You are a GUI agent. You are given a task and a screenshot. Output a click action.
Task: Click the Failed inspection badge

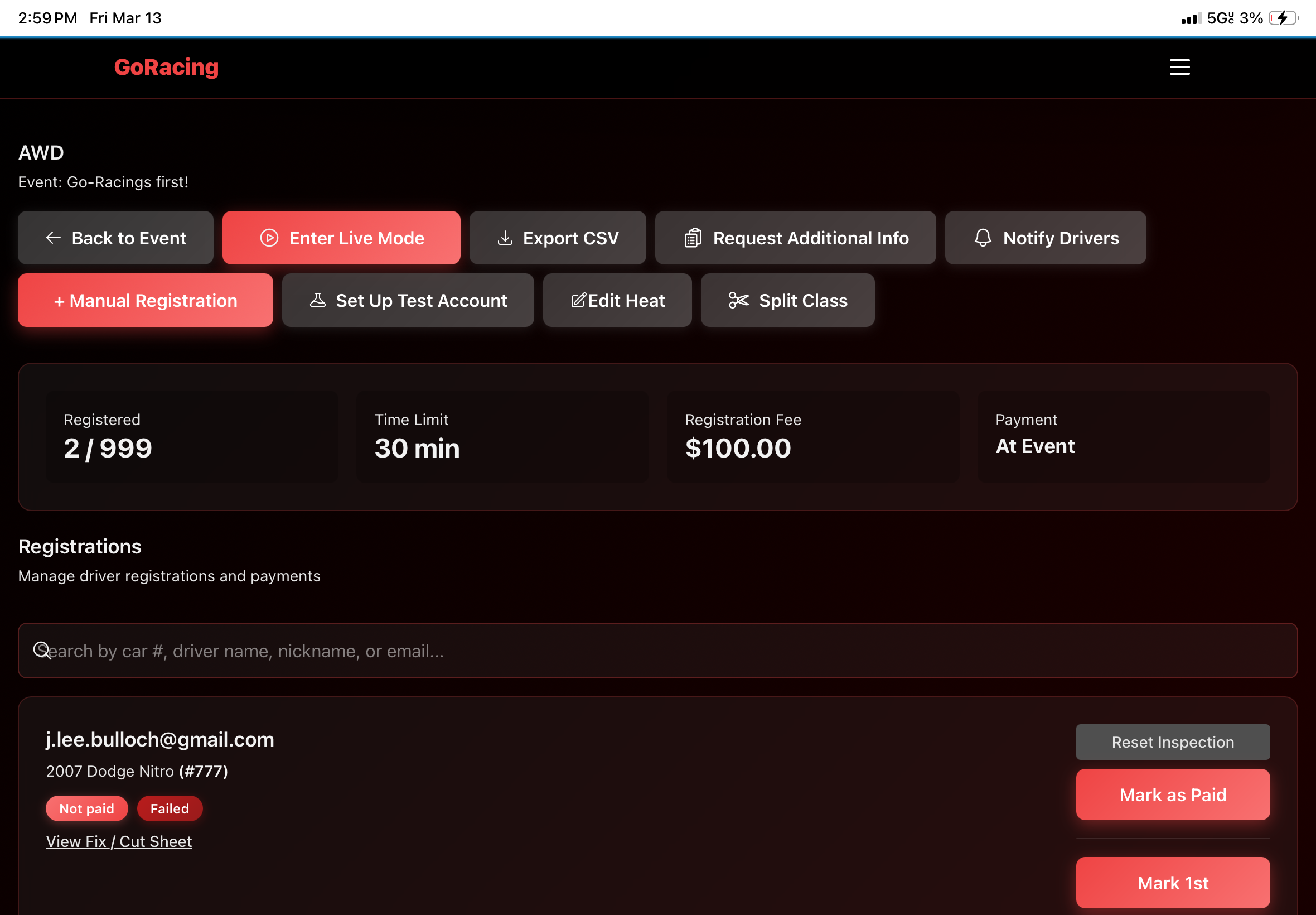(170, 808)
